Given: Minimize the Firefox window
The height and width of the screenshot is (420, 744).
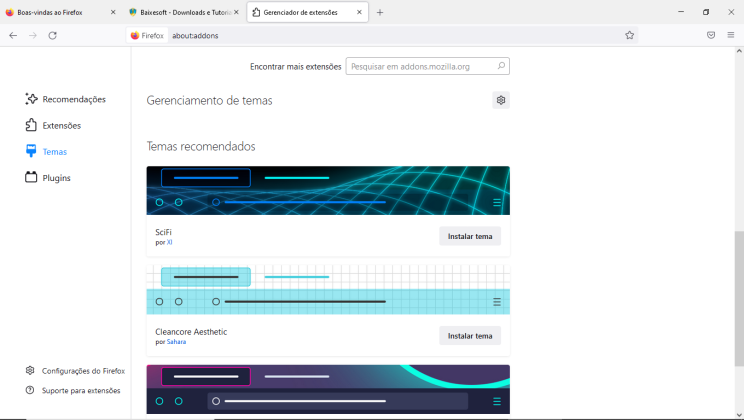Looking at the screenshot, I should 681,12.
